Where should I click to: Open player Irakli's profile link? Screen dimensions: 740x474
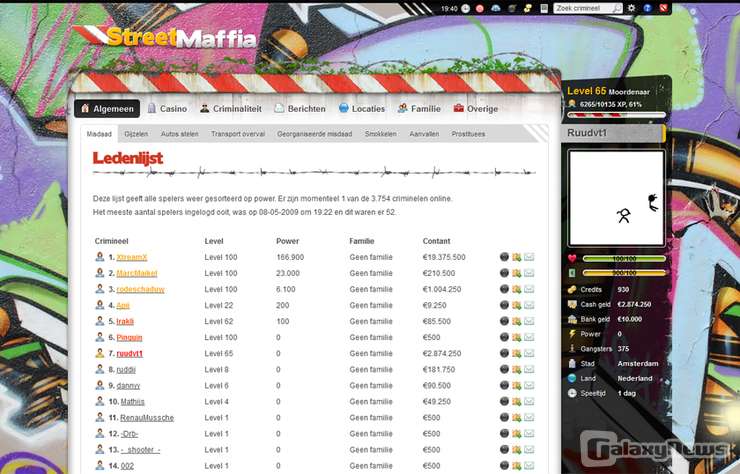125,322
